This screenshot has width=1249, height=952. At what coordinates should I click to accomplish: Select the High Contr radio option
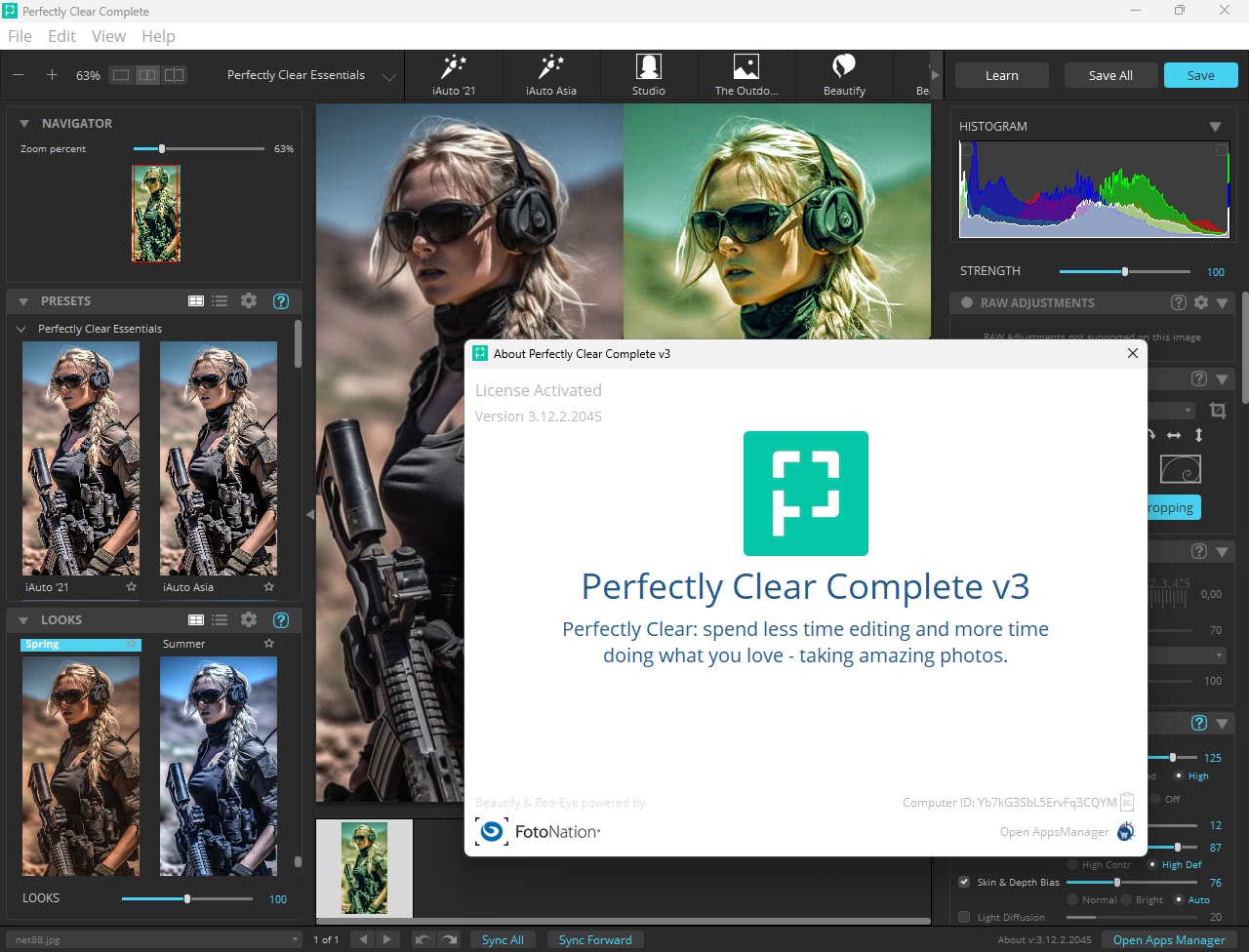tap(1072, 864)
